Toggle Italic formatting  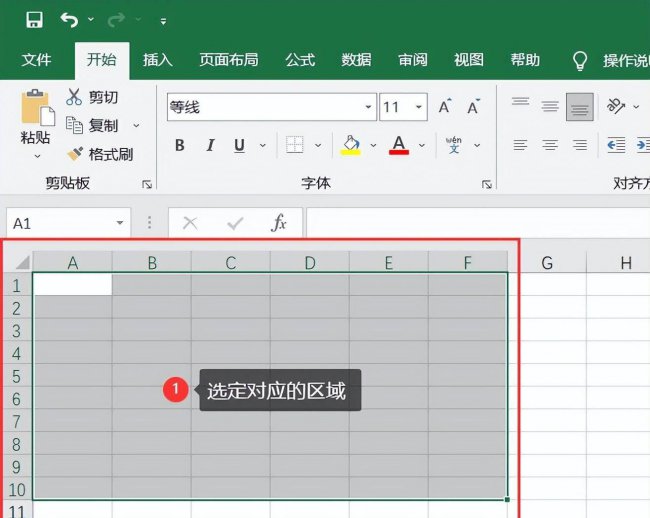point(210,145)
